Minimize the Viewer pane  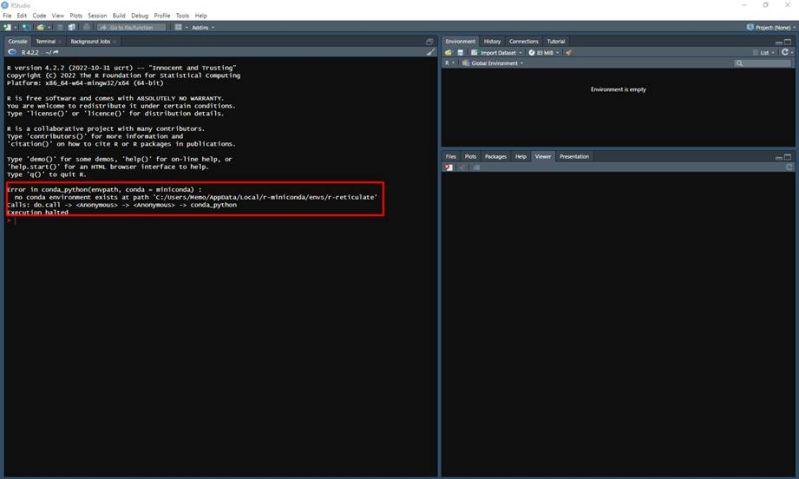779,157
